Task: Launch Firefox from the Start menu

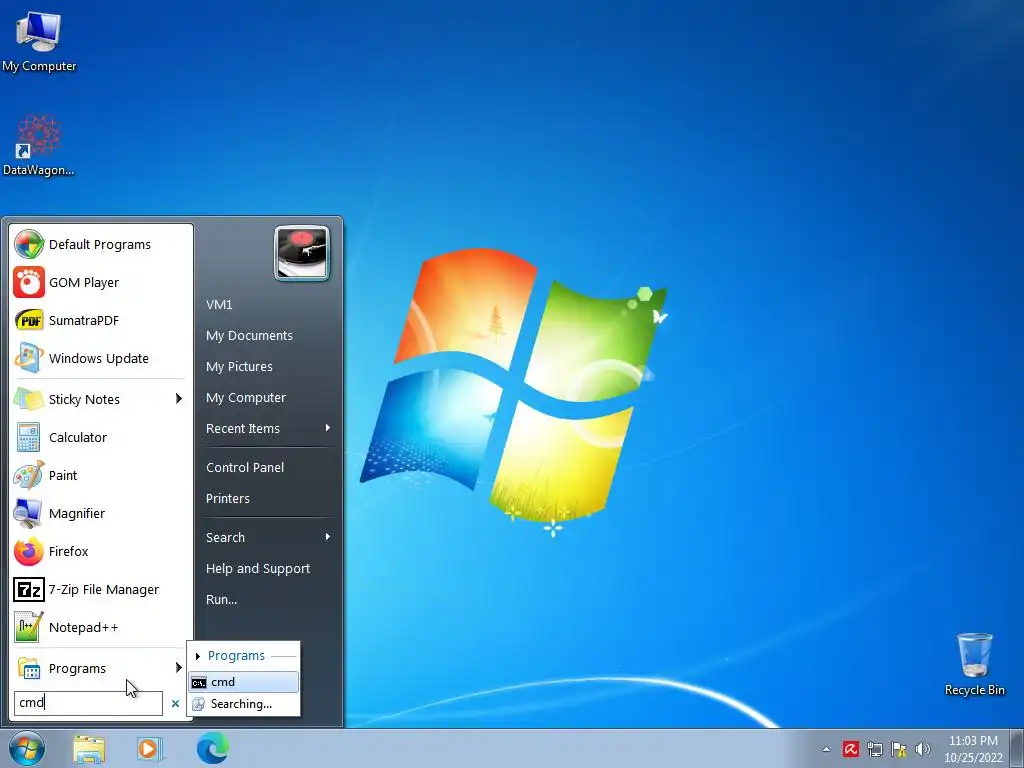Action: tap(101, 551)
